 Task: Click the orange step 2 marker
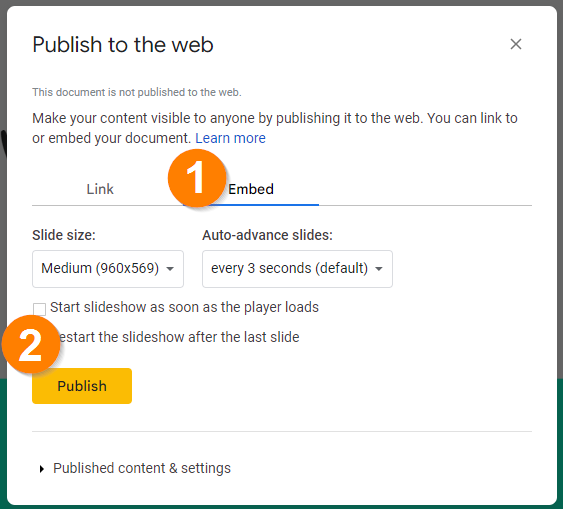point(31,344)
